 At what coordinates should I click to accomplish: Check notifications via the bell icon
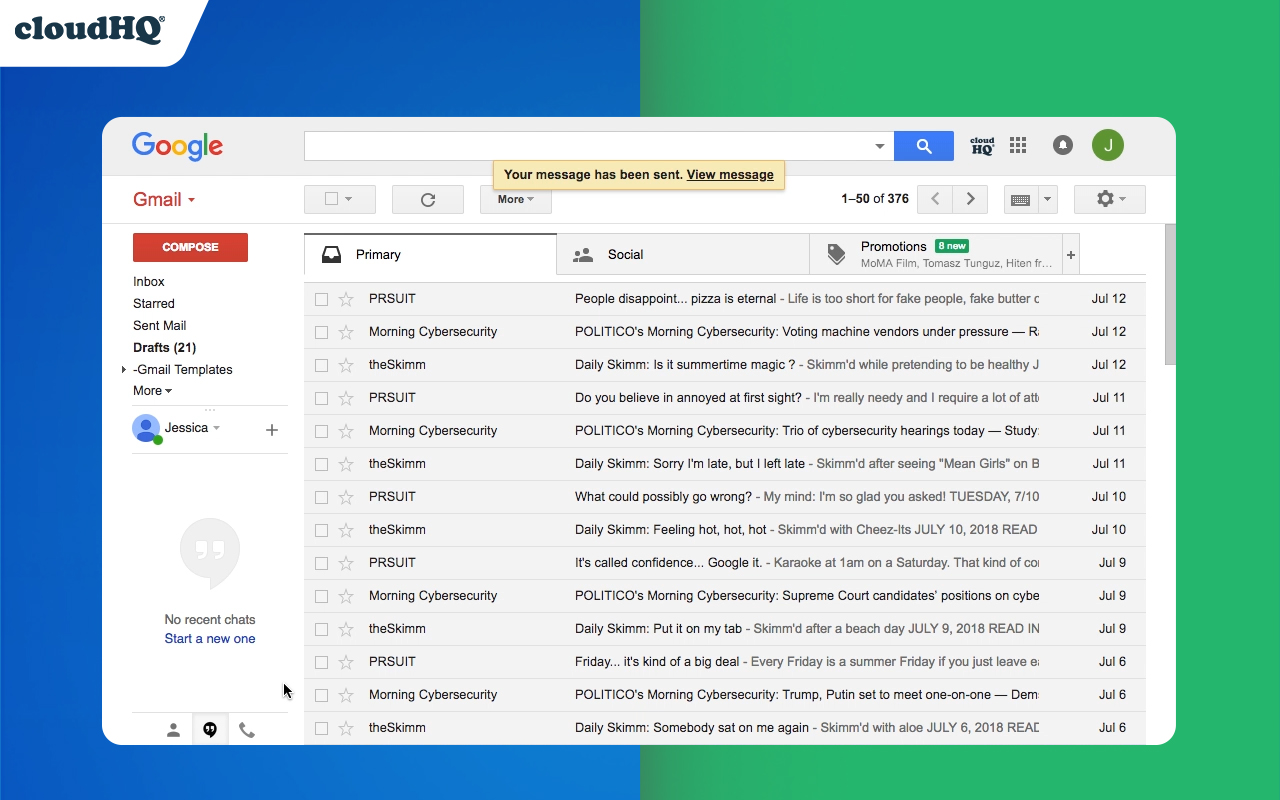tap(1062, 145)
